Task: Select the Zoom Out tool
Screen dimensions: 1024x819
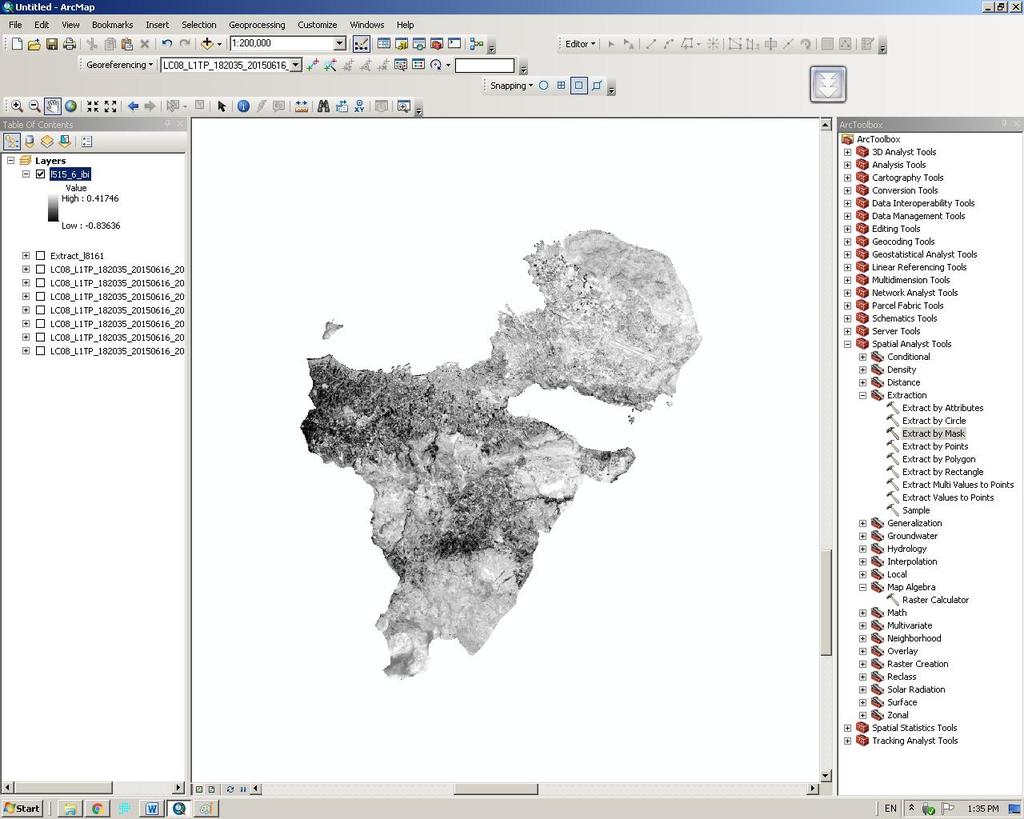Action: [35, 106]
